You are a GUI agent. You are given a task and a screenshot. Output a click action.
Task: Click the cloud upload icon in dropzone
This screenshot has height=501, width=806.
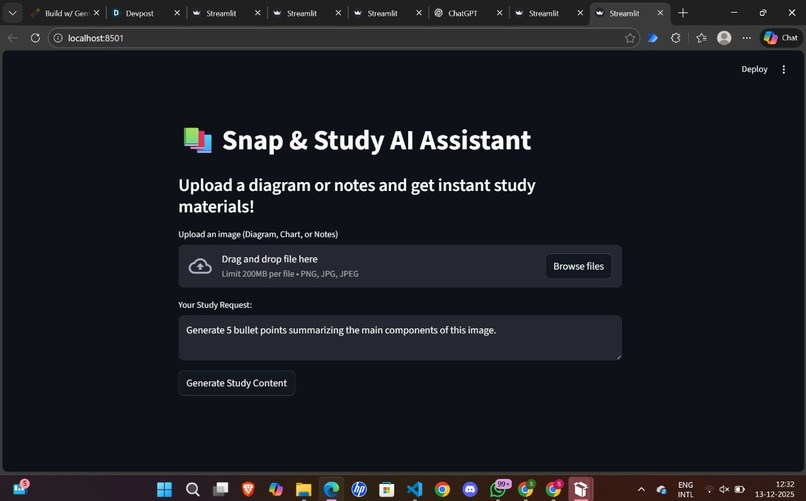point(200,266)
